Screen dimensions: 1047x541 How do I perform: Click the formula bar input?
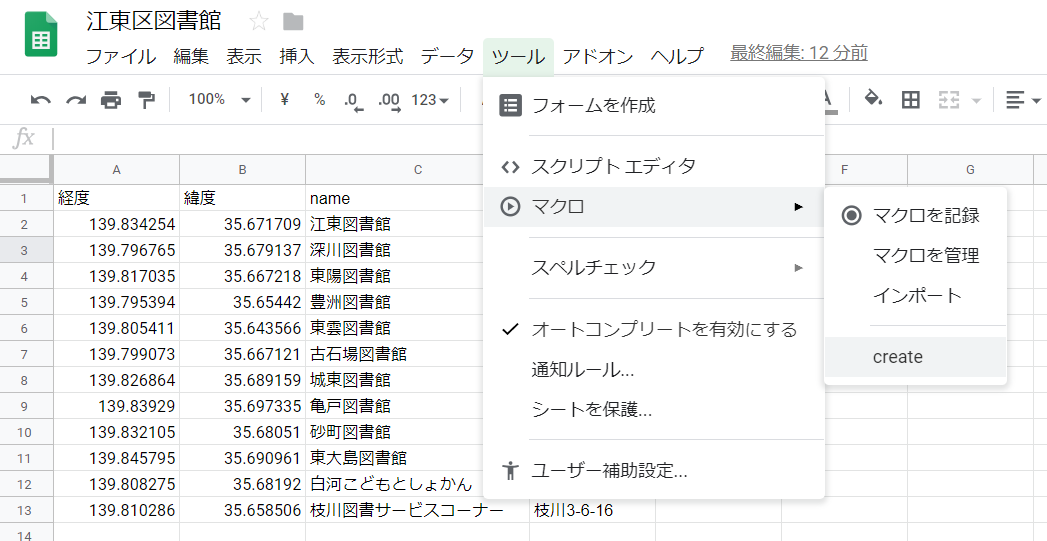tap(548, 139)
